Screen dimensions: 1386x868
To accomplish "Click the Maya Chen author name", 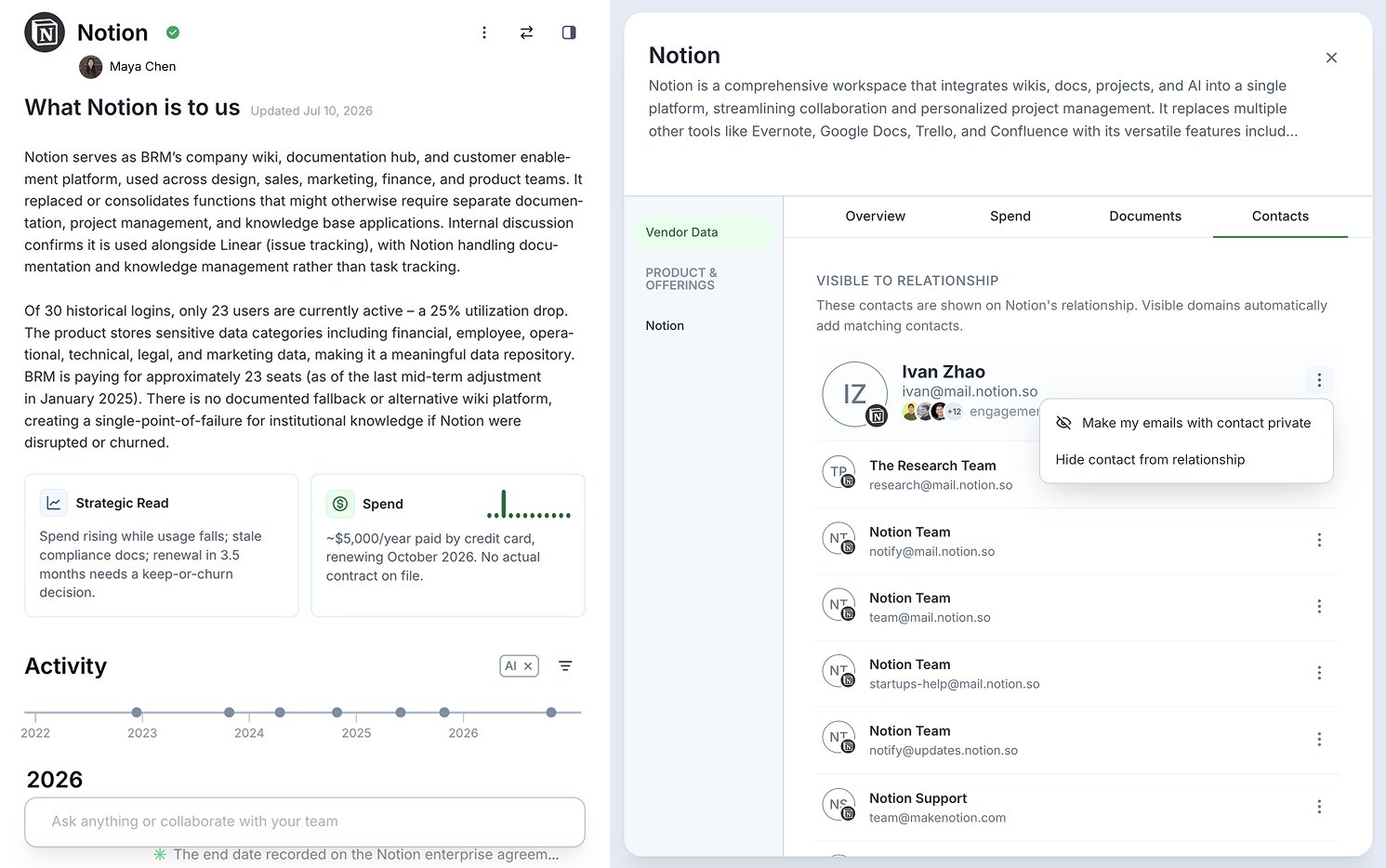I will click(142, 67).
